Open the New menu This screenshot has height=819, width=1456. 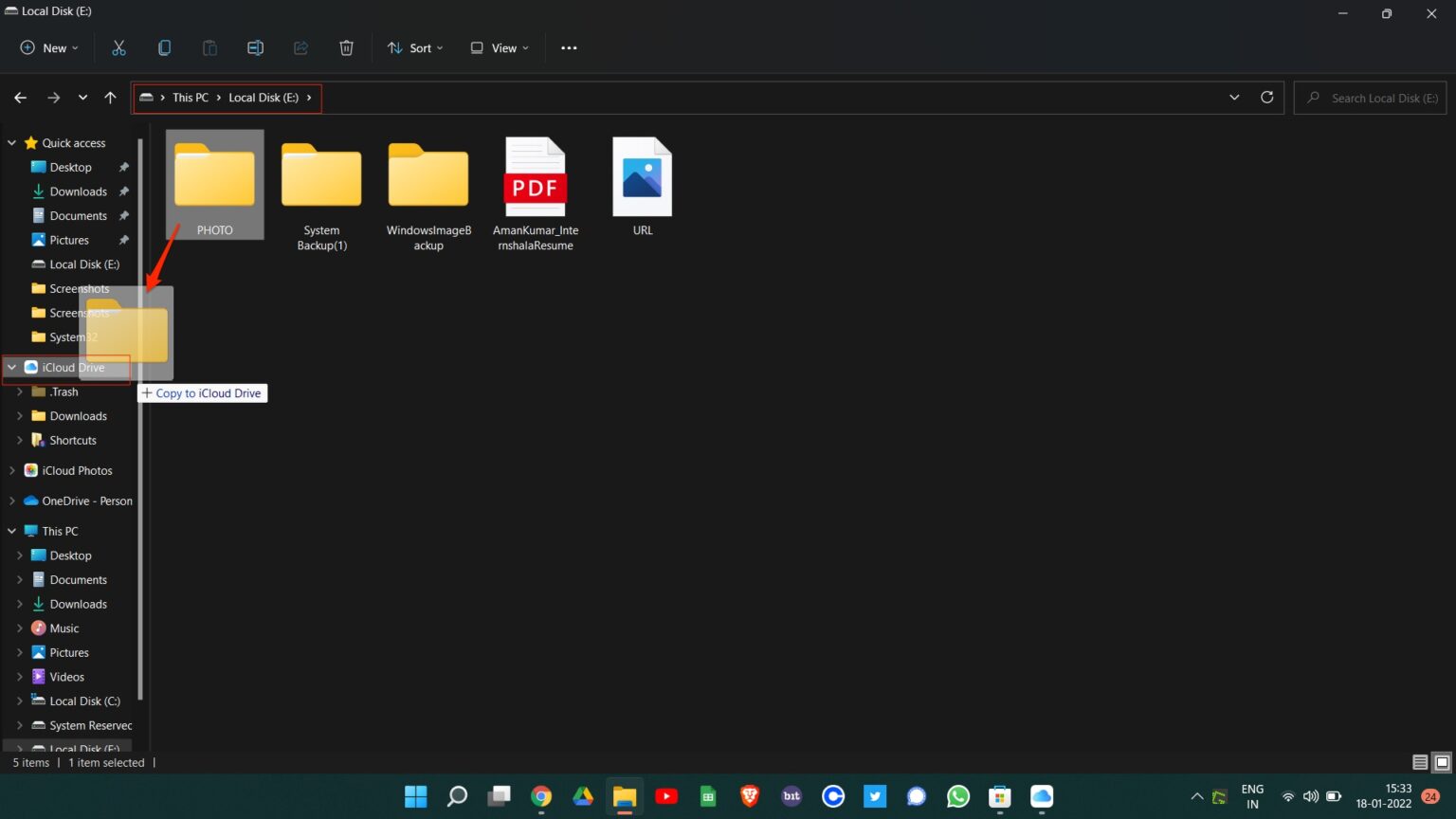pyautogui.click(x=47, y=47)
